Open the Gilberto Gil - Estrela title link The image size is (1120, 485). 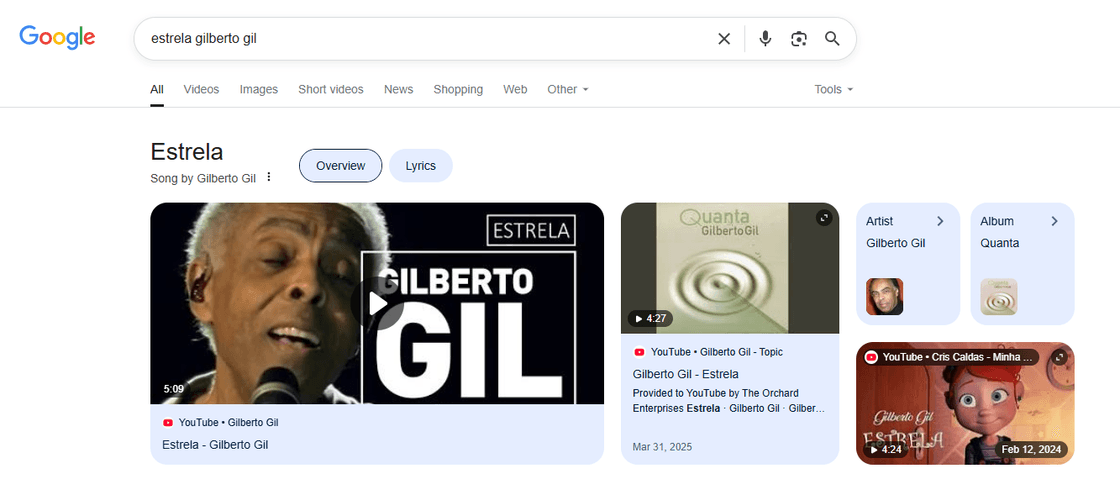pos(686,374)
